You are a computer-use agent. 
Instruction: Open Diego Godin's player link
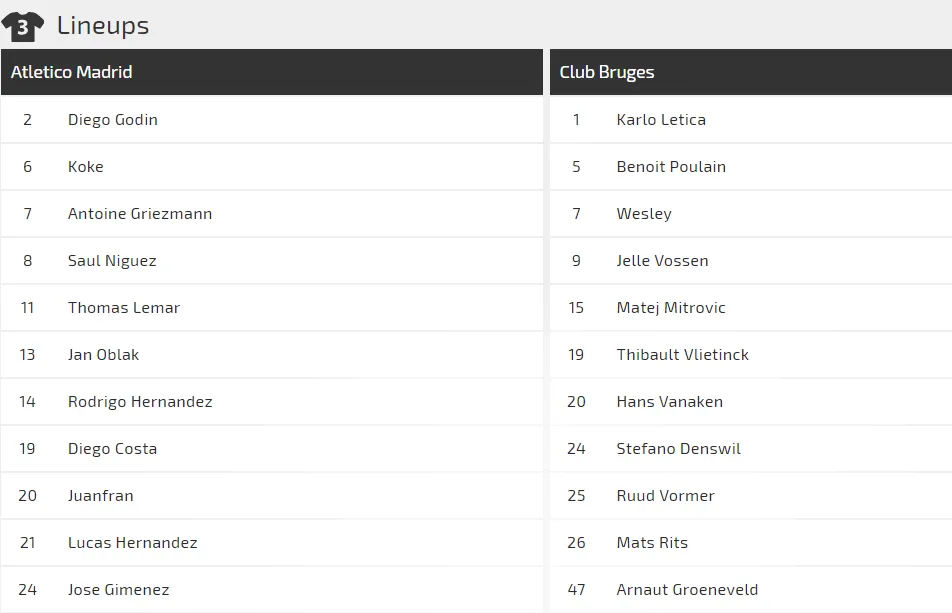point(113,119)
